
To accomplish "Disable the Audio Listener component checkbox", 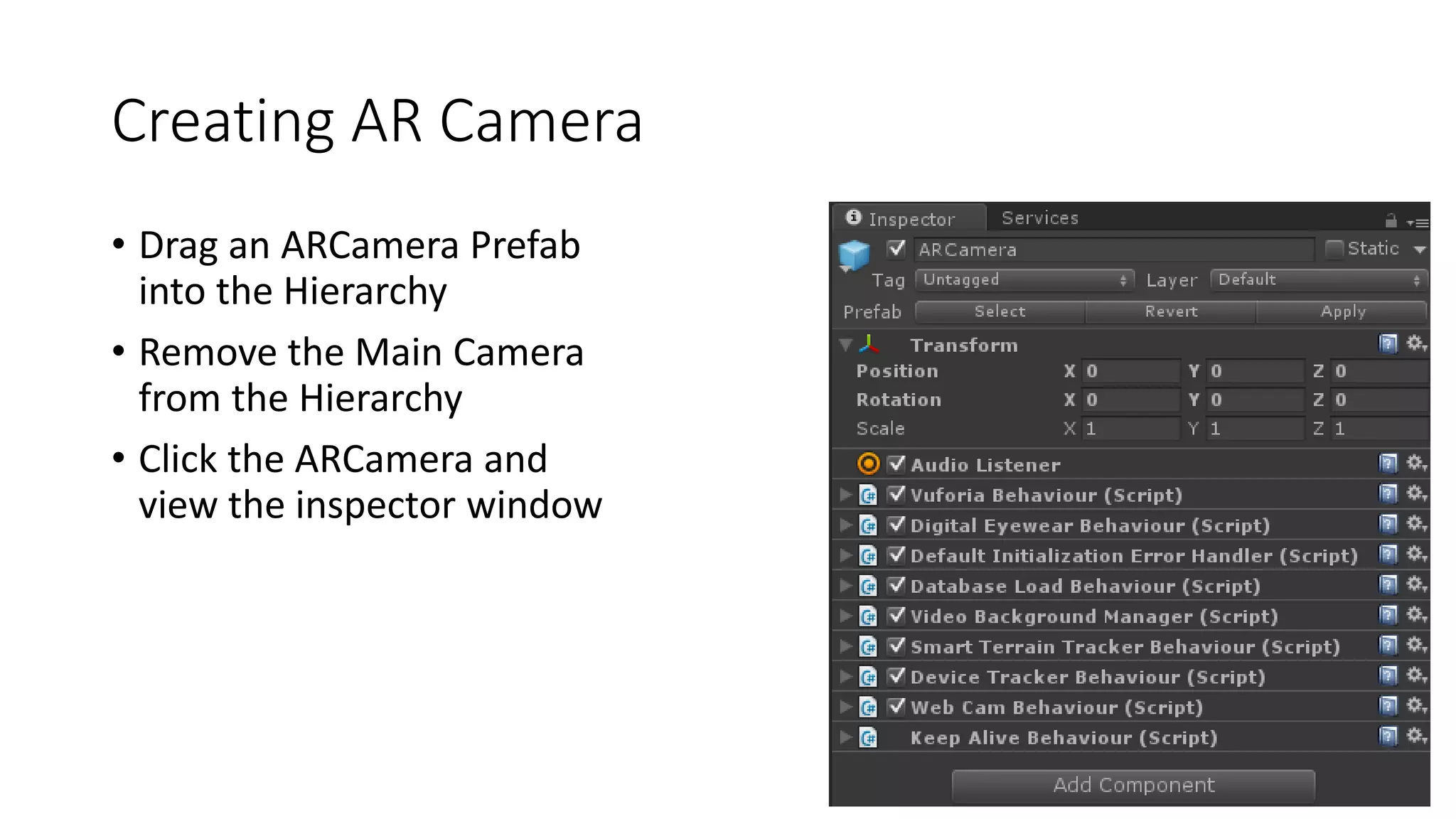I will click(896, 464).
